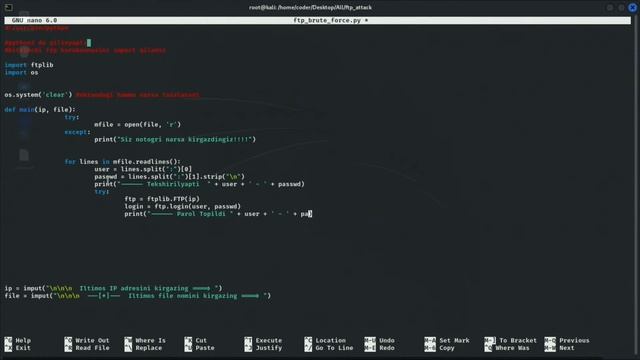Click the Location shortcut label
The width and height of the screenshot is (640, 360).
pos(331,340)
